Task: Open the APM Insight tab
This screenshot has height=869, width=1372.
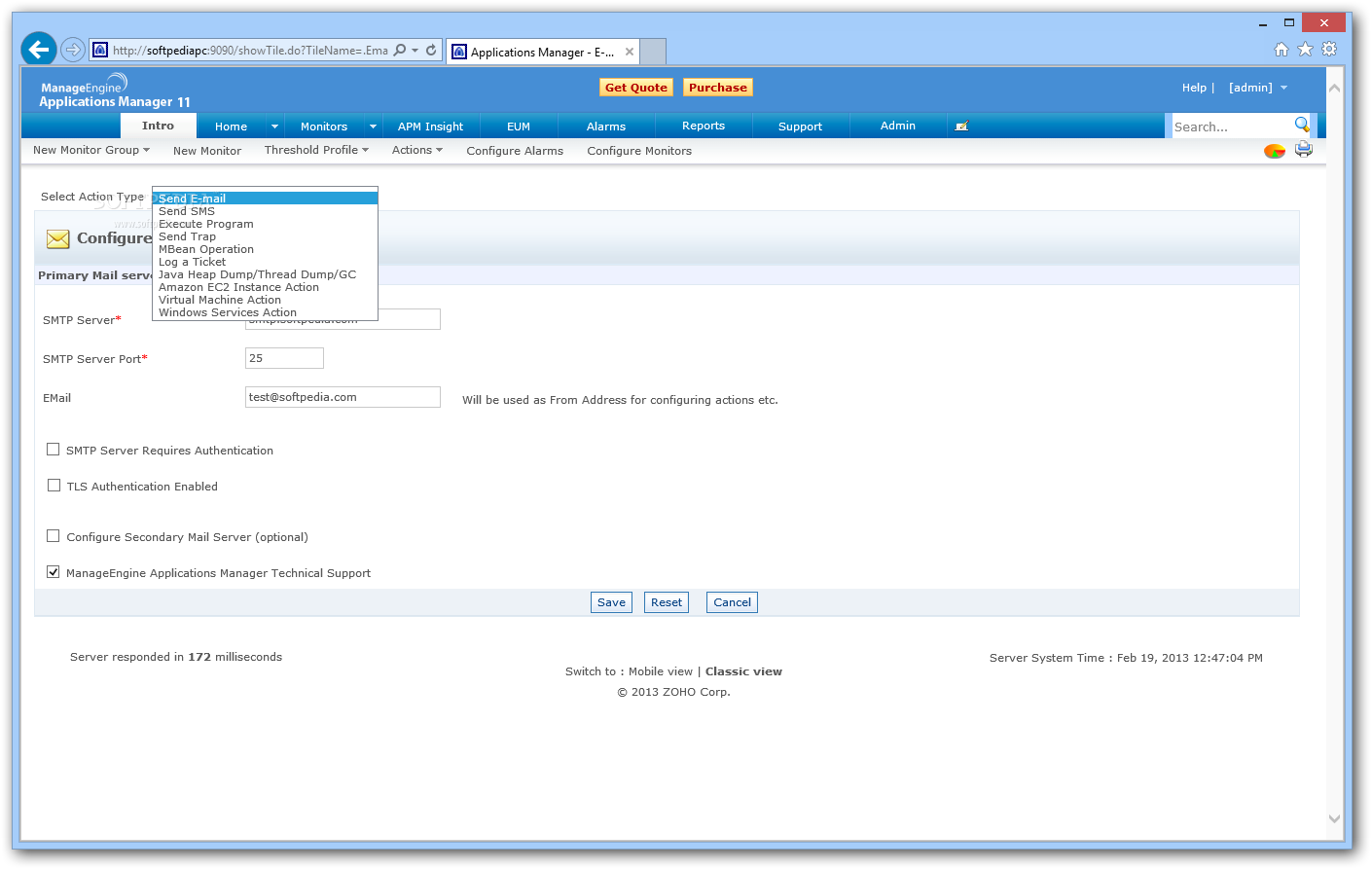Action: (x=430, y=127)
